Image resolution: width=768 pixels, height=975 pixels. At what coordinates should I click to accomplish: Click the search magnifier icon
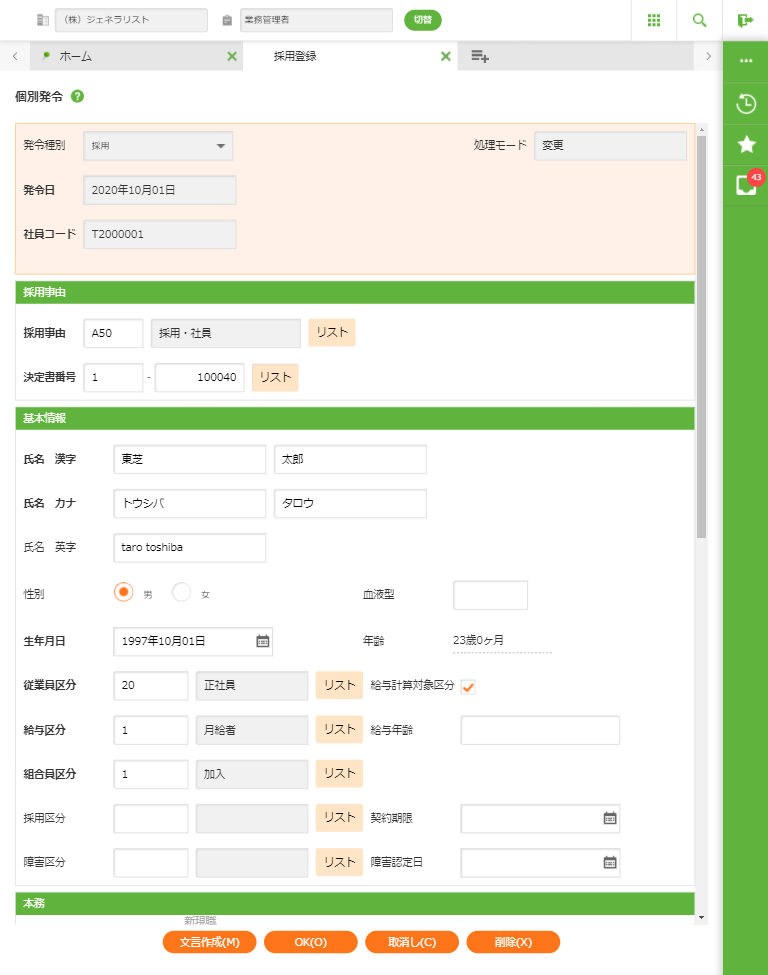tap(699, 20)
